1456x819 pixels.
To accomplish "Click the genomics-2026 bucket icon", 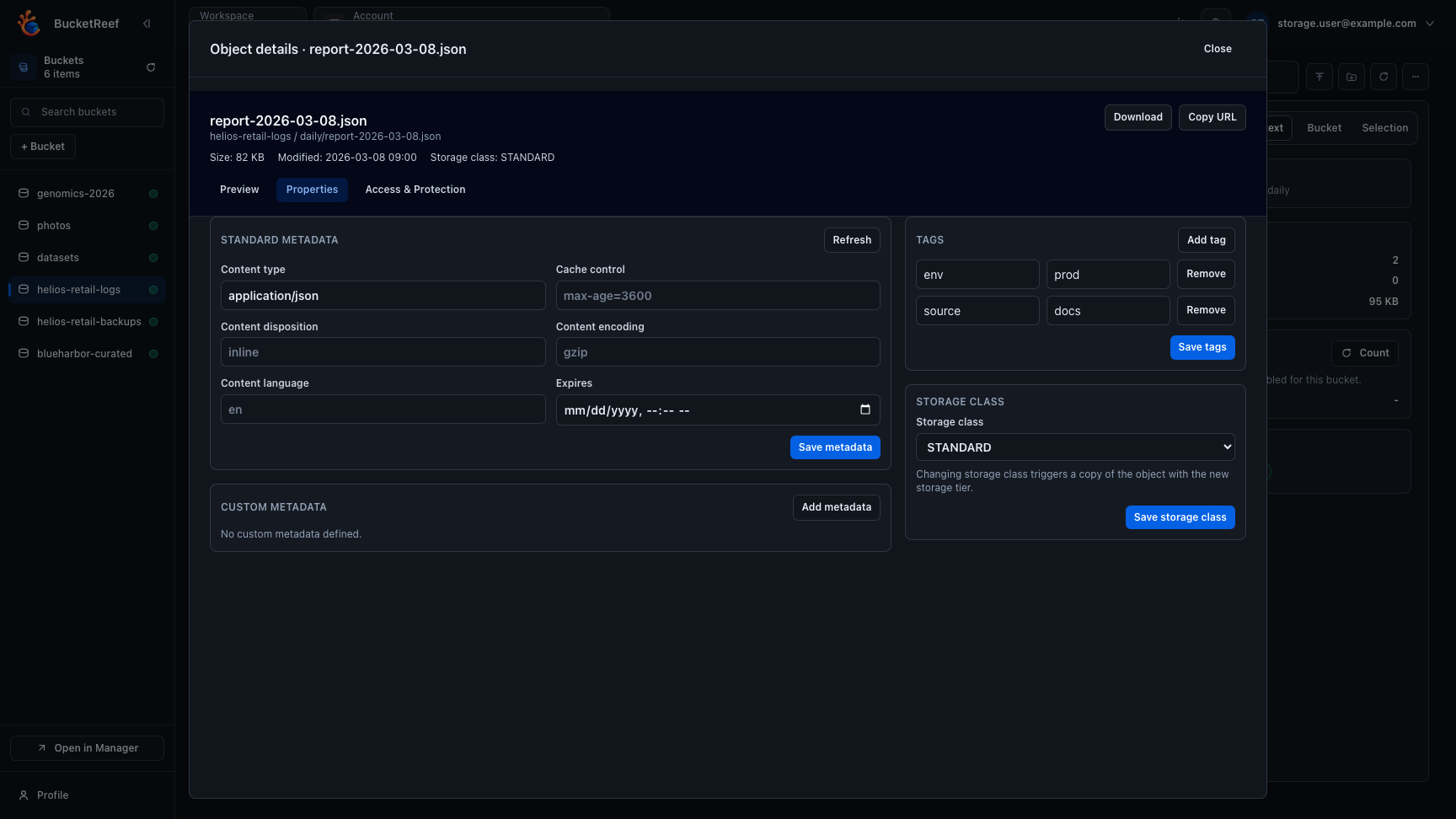I will tap(24, 194).
